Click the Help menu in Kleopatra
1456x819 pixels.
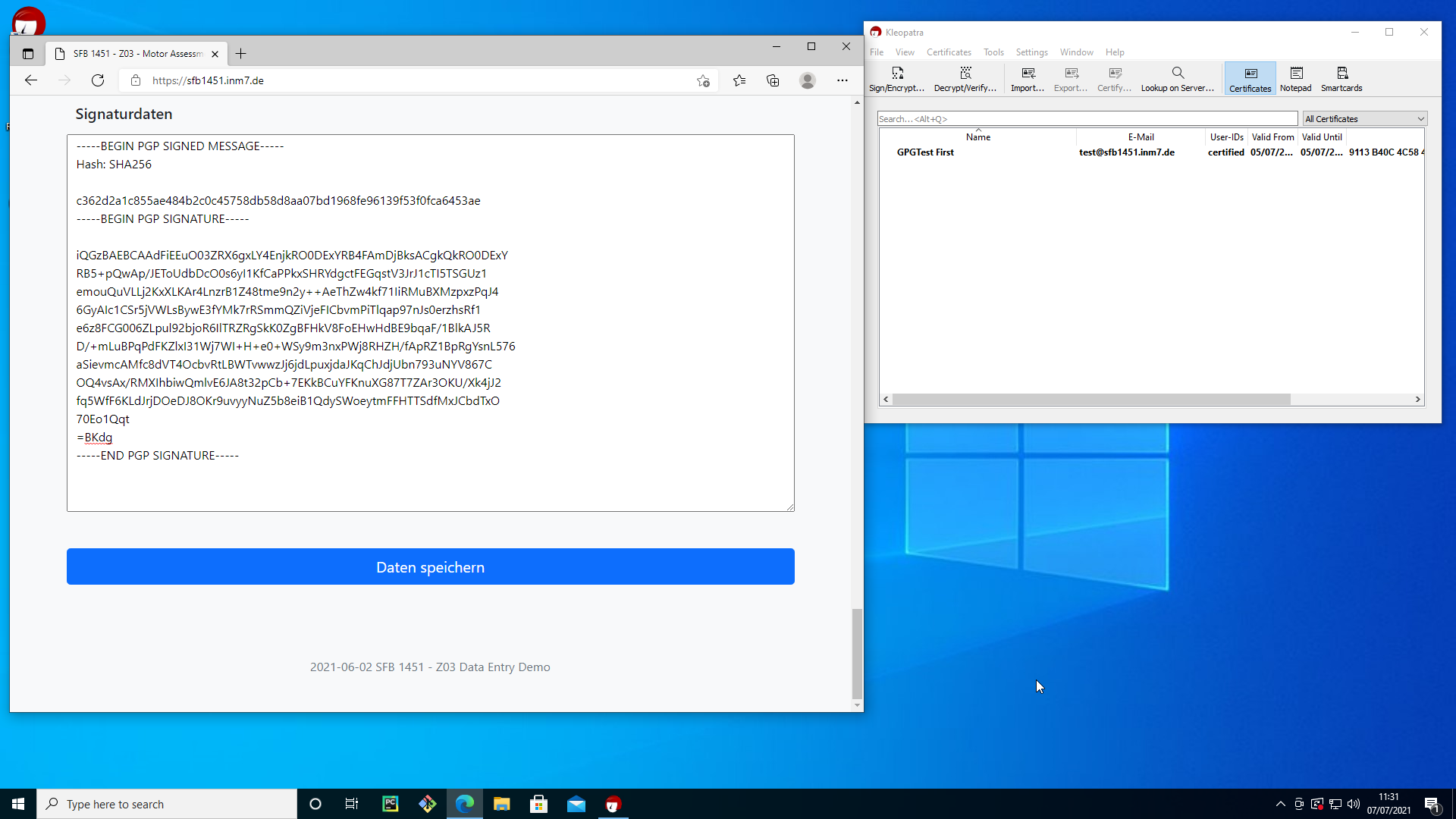click(x=1114, y=52)
